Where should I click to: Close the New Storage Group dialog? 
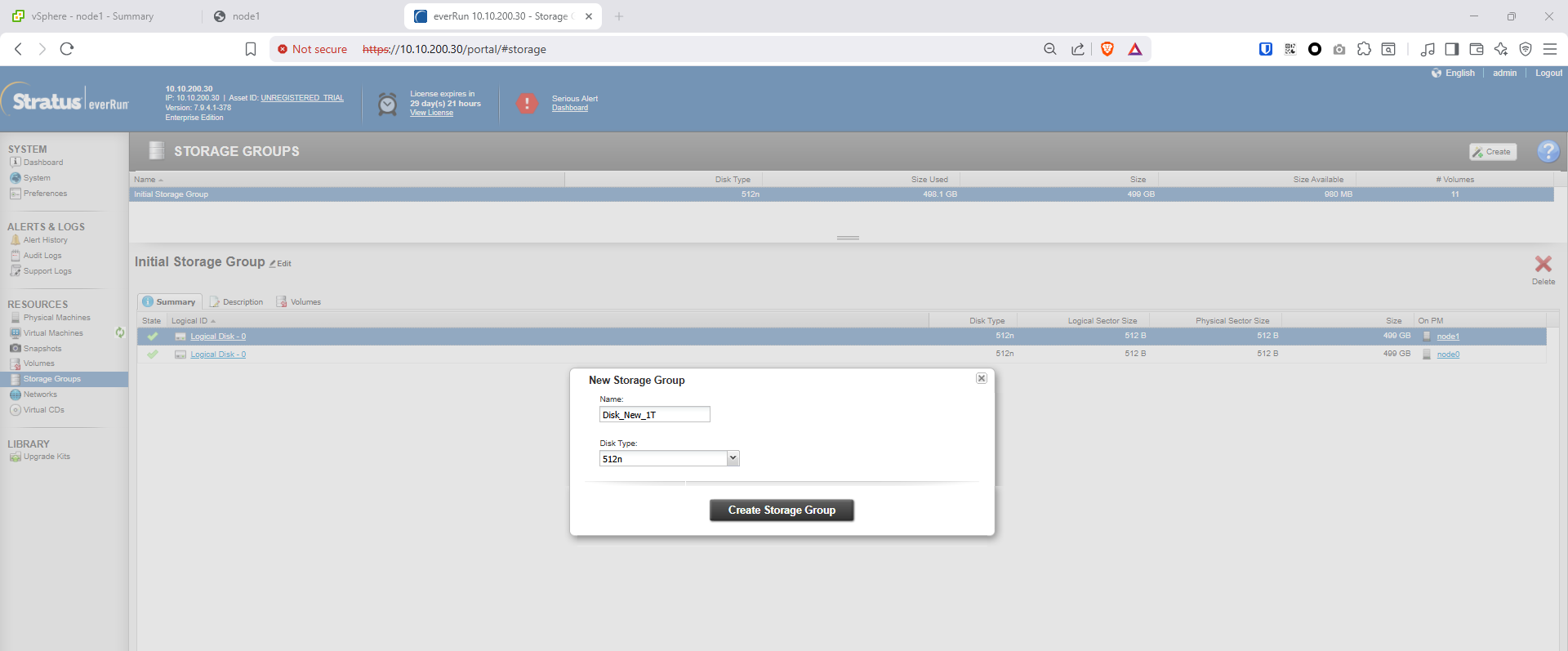(x=982, y=378)
